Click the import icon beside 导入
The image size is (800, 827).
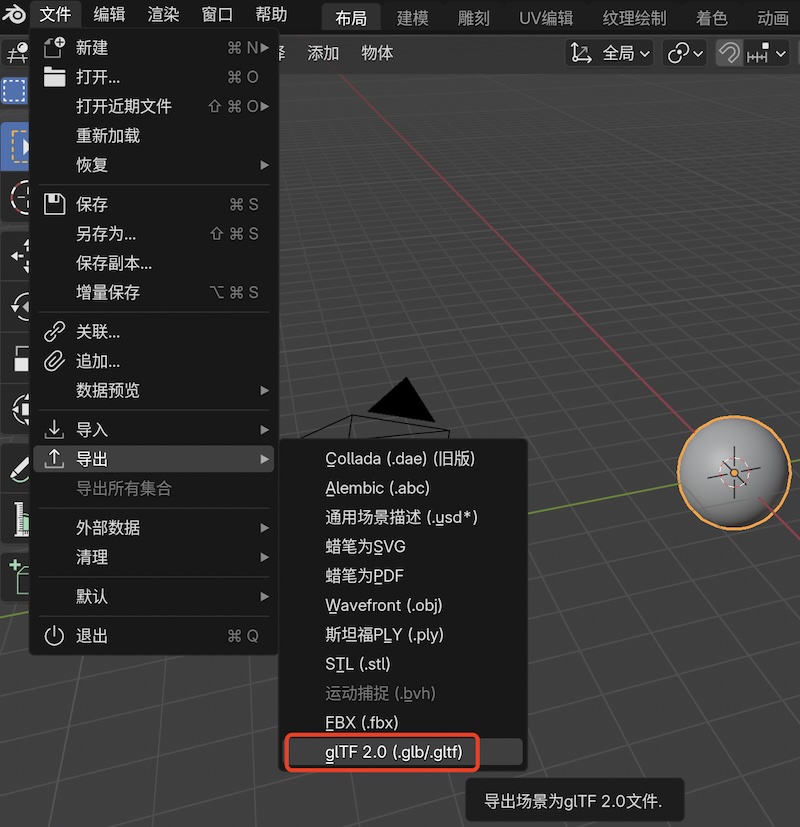tap(54, 429)
